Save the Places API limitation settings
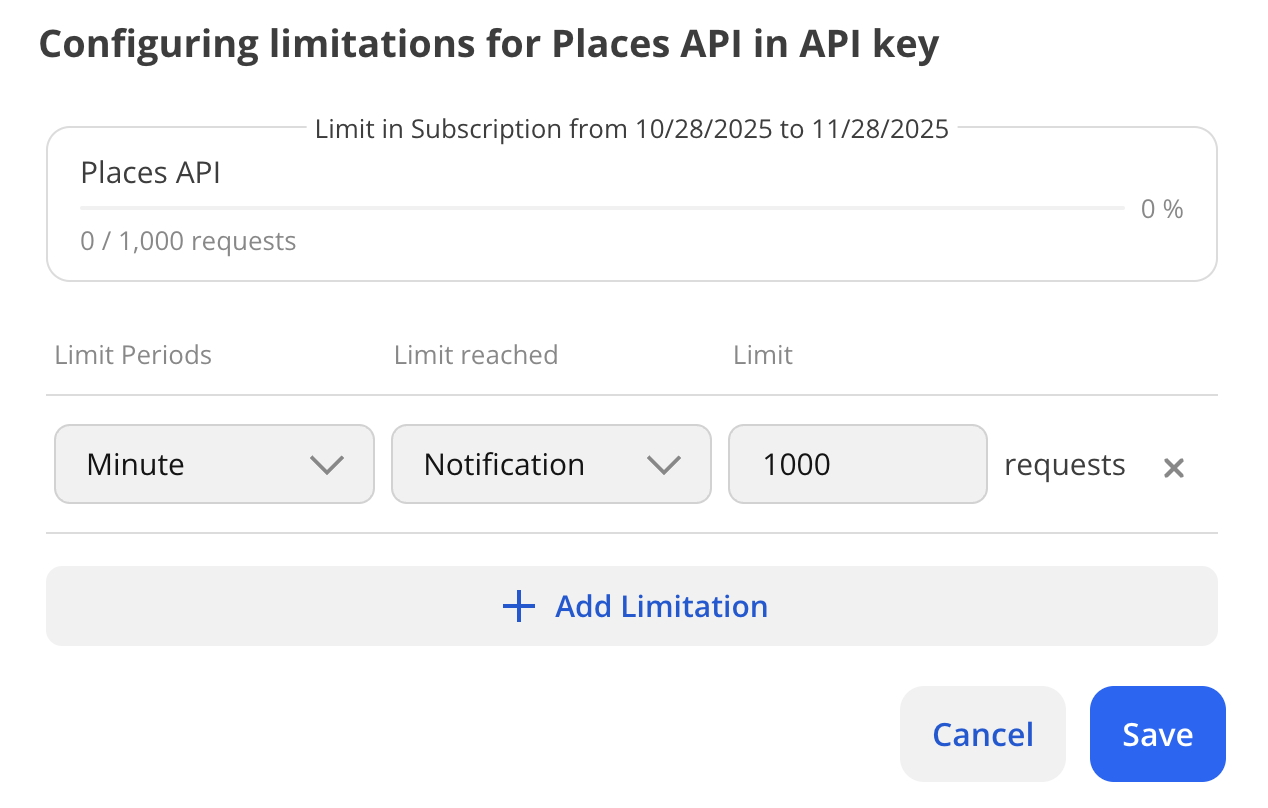1268x808 pixels. click(1157, 734)
